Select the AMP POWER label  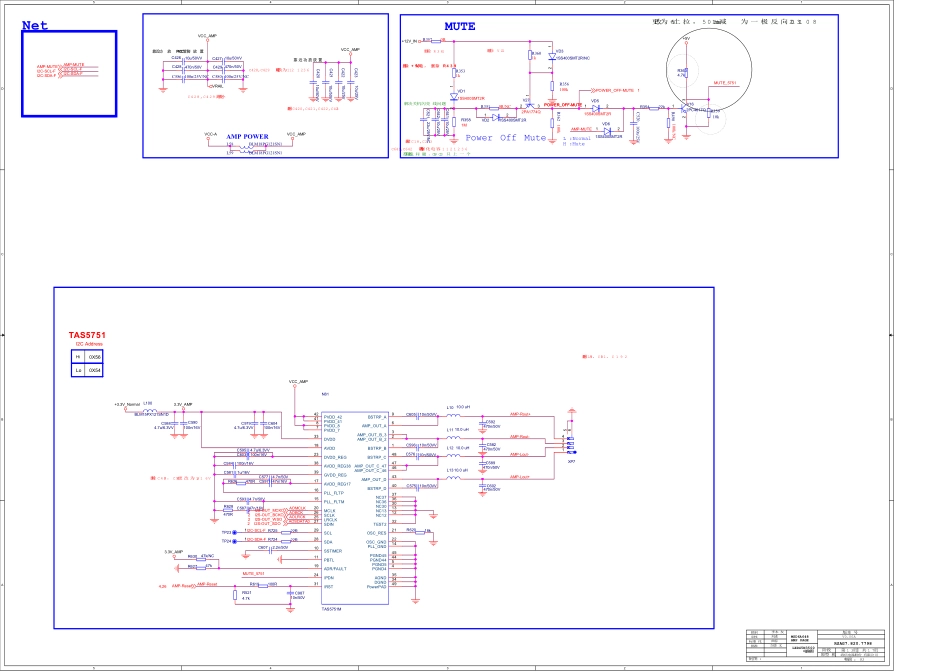pos(247,136)
